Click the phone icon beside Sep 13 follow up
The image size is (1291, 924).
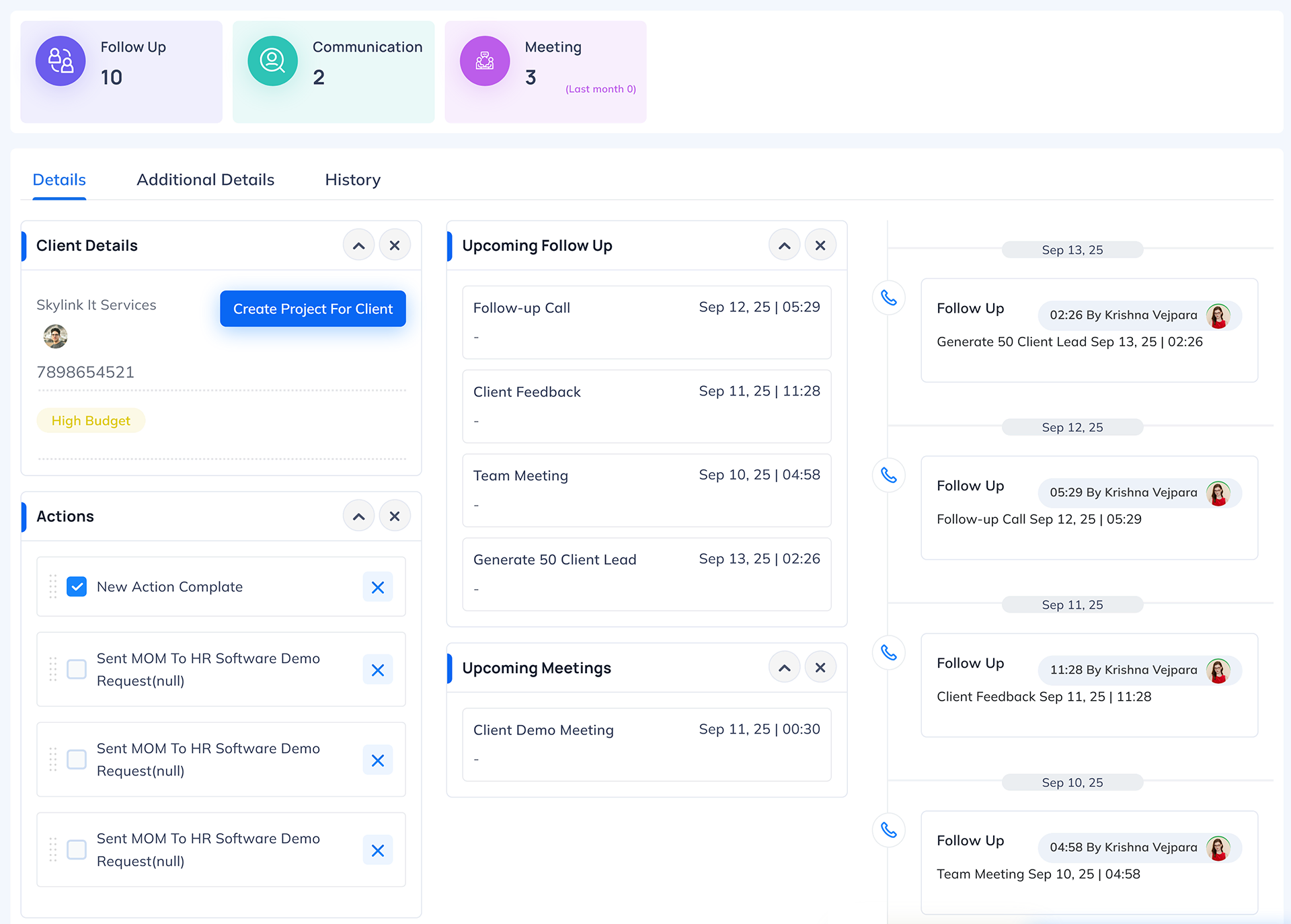pyautogui.click(x=888, y=298)
